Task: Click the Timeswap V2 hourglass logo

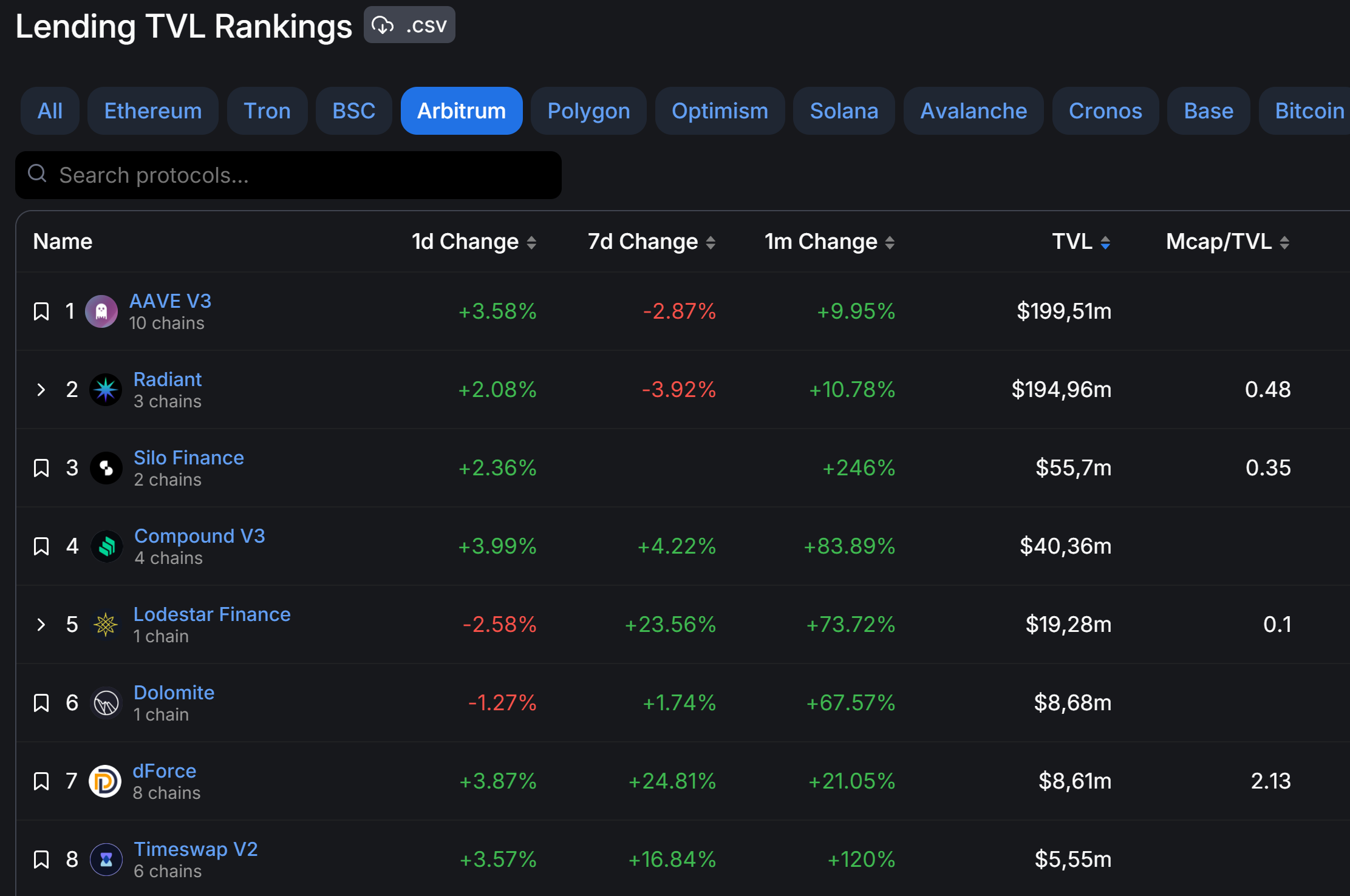Action: [106, 860]
